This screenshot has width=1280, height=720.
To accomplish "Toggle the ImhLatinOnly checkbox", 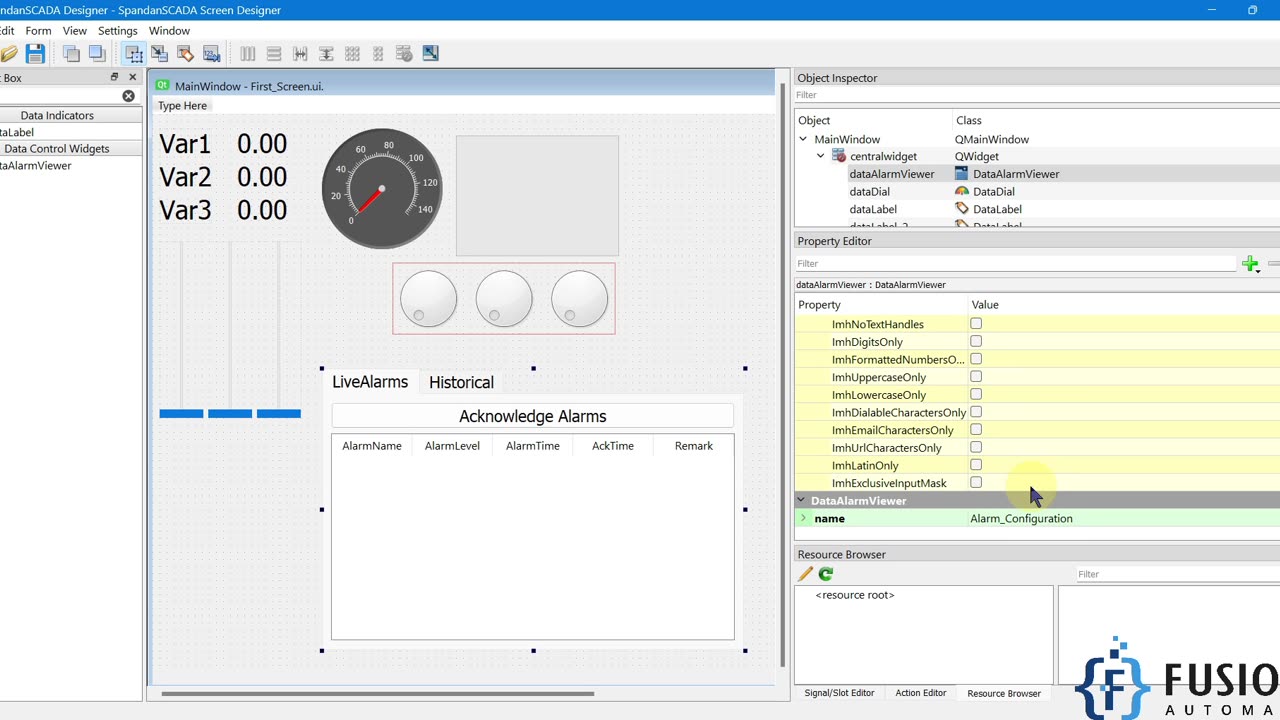I will (976, 465).
